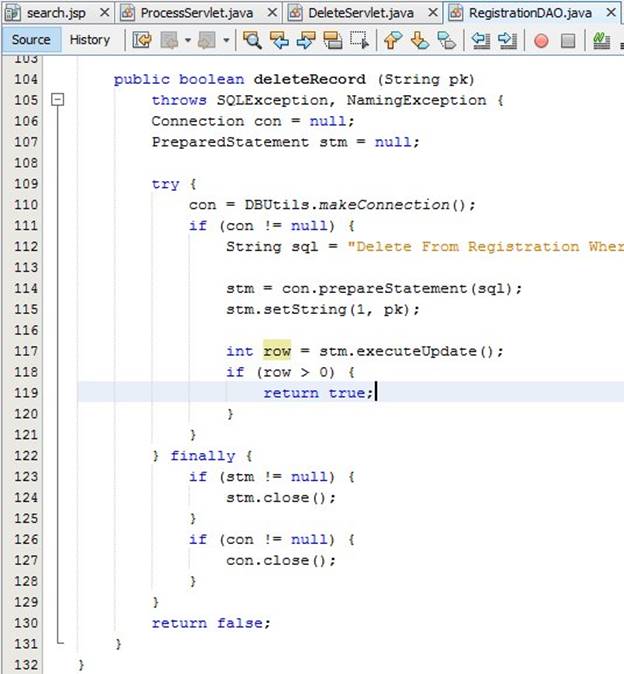Toggle rectangular selection mode

point(359,40)
